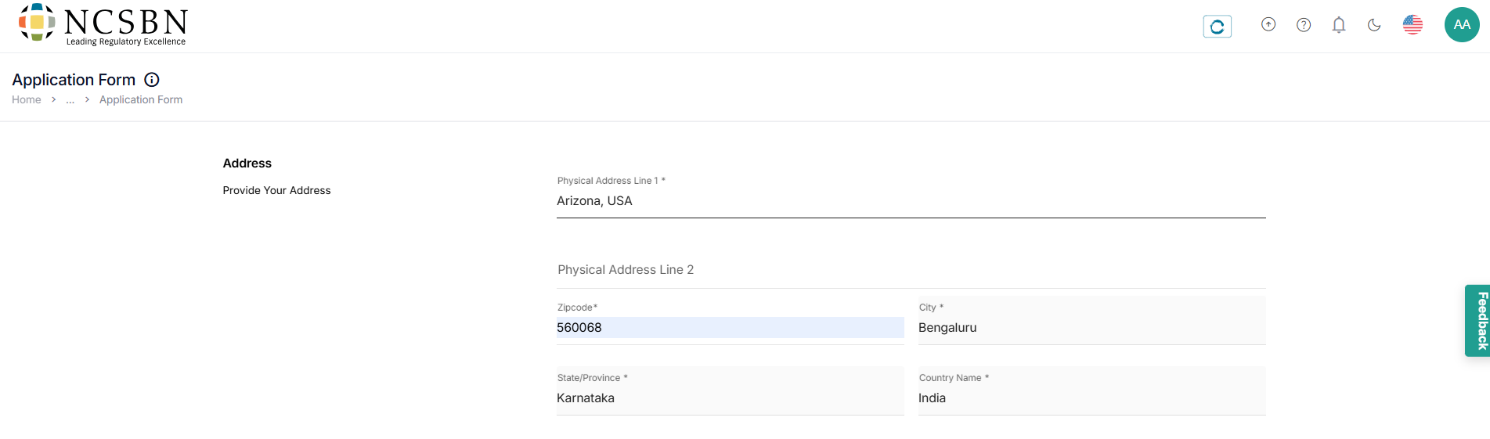Click the Country Name field showing India
Screen dimensions: 1490x439
1091,398
